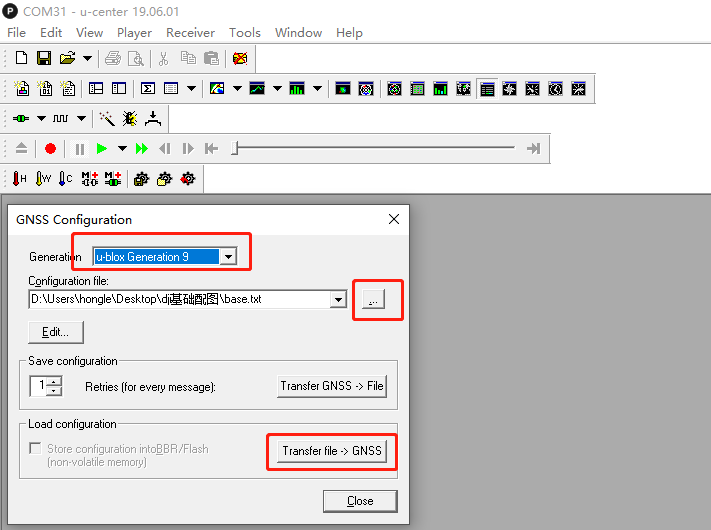This screenshot has height=530, width=711.
Task: Open the Receiver menu
Action: (x=190, y=33)
